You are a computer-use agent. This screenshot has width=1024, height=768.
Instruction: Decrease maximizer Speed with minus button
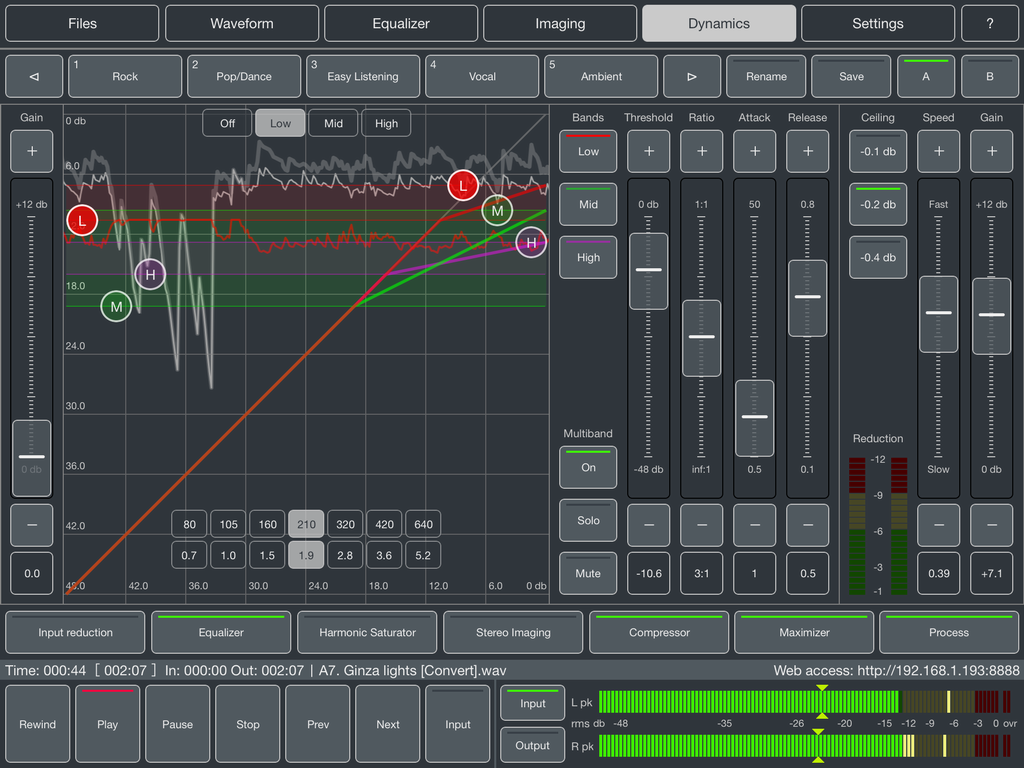point(938,524)
